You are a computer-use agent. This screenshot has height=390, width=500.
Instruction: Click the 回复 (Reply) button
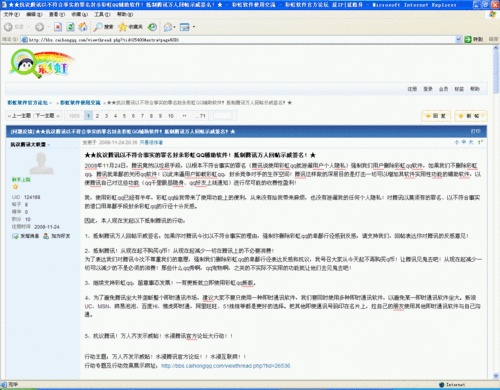436,116
